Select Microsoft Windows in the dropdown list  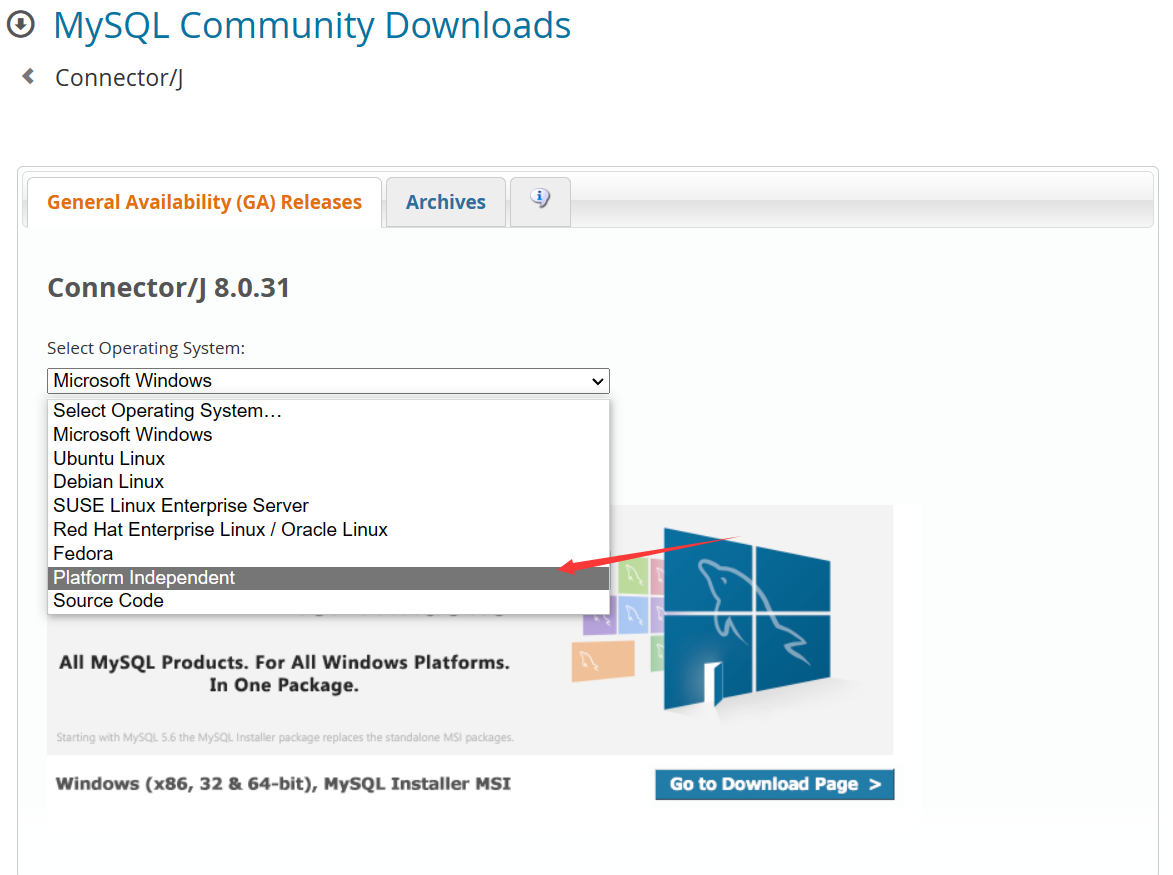[x=328, y=435]
